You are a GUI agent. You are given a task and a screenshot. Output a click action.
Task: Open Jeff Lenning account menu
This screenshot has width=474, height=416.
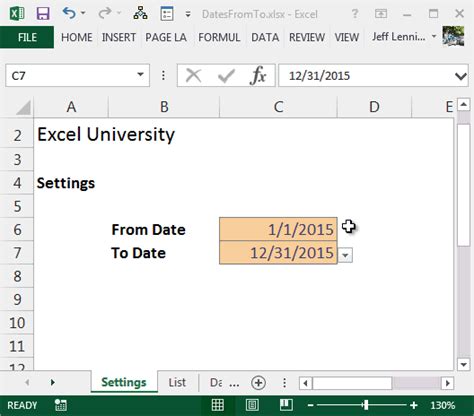pos(404,36)
